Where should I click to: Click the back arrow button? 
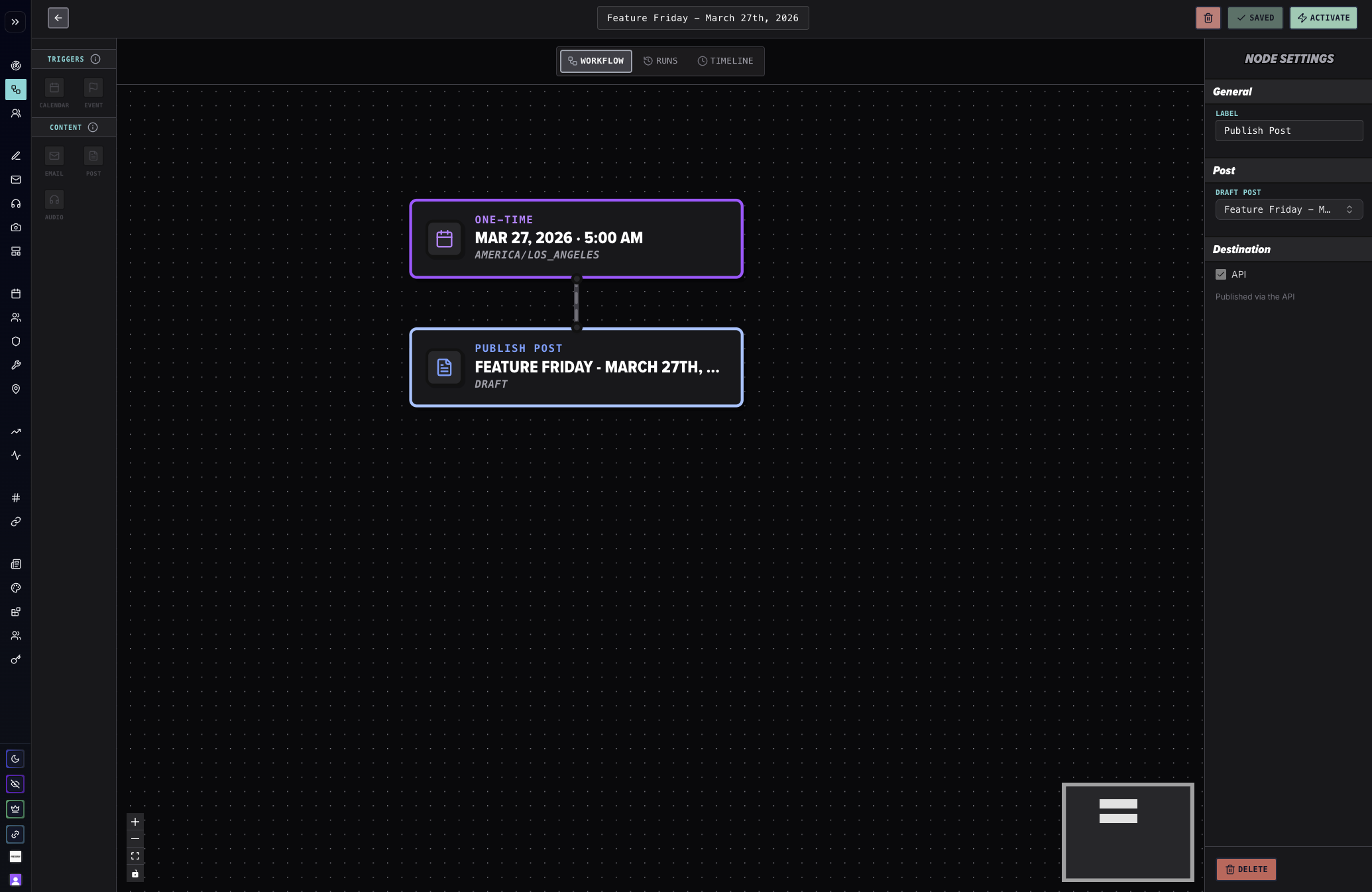(x=58, y=18)
